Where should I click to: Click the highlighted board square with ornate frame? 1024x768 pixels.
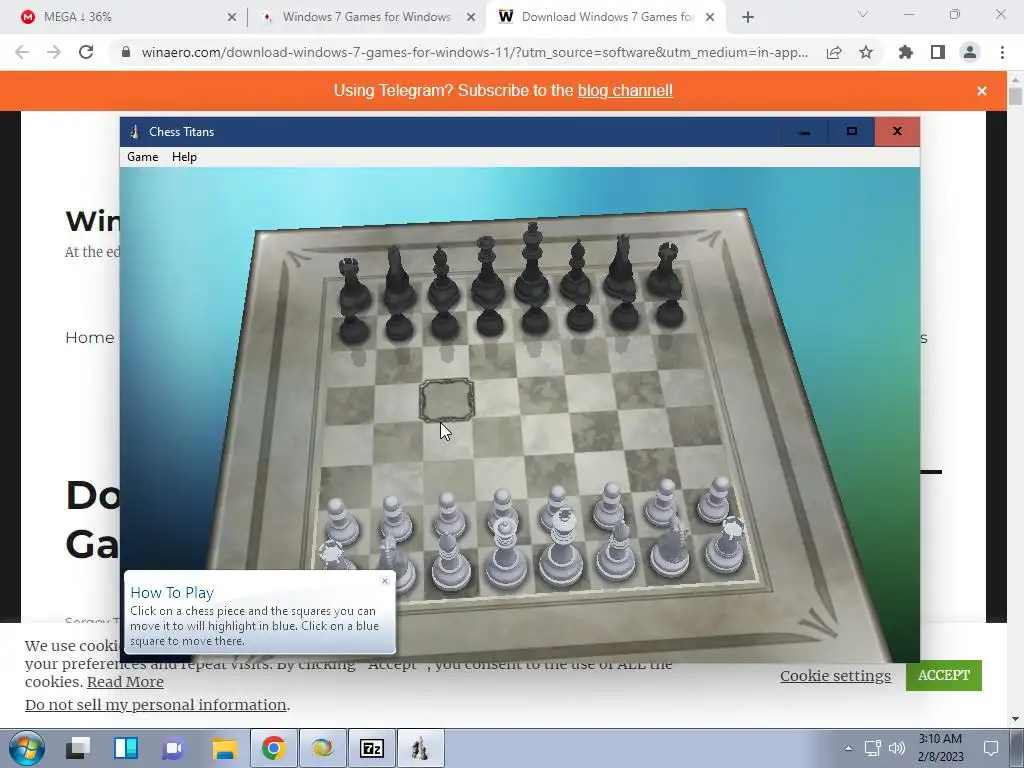(x=446, y=400)
